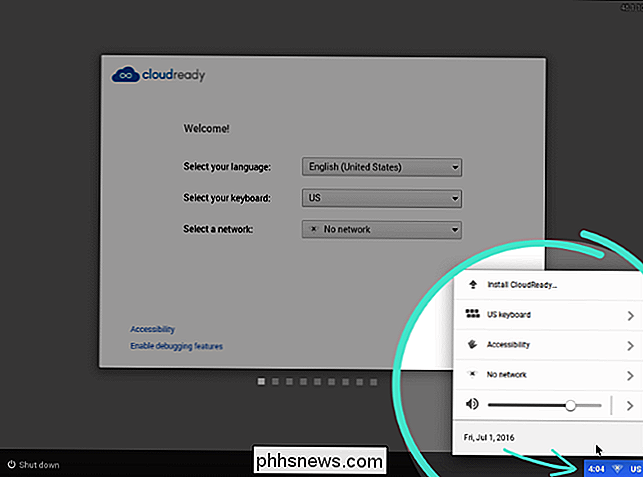Open the US keyboard layout dropdown
This screenshot has height=477, width=643.
coord(382,198)
